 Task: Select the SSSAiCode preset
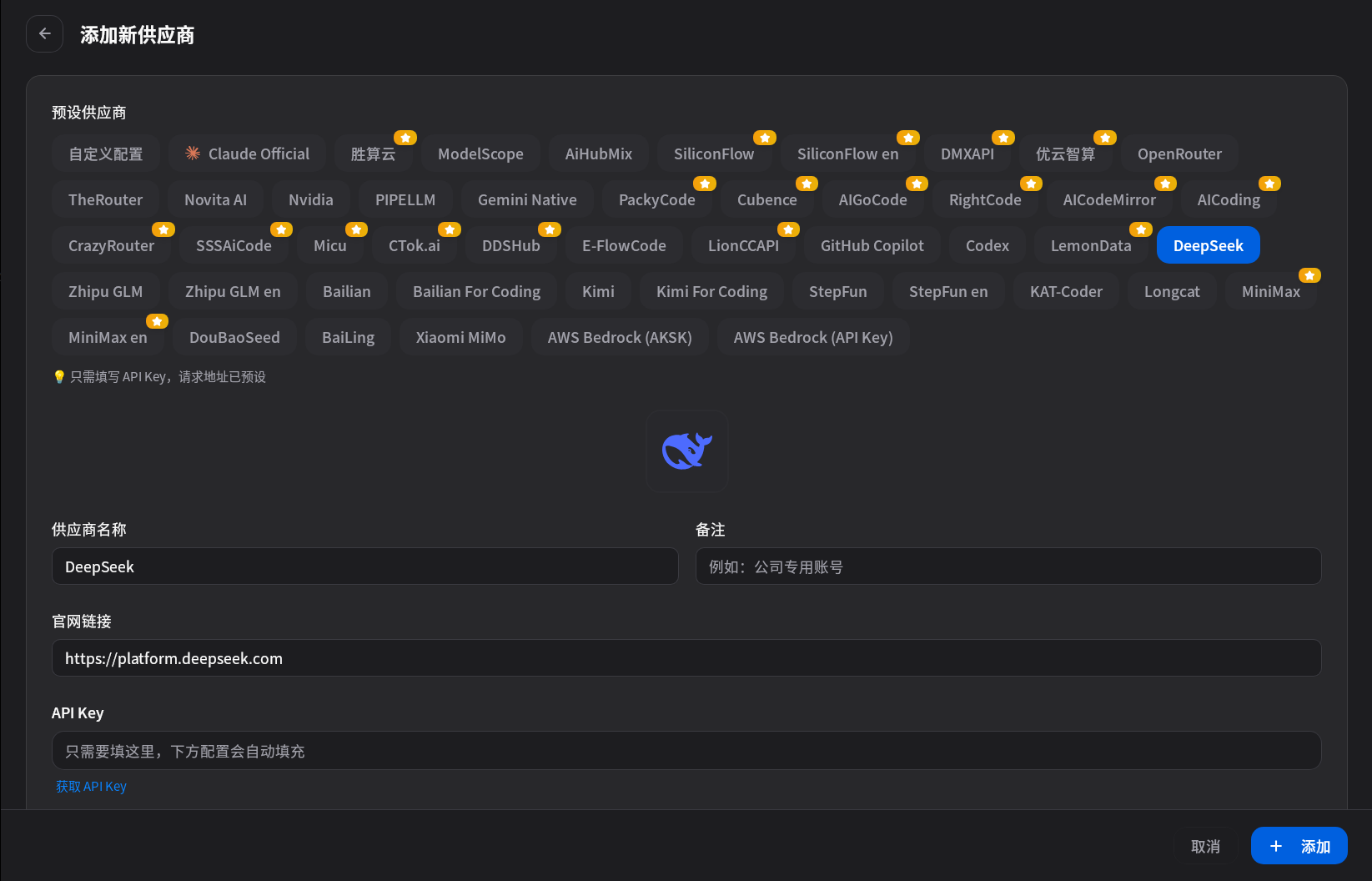point(234,245)
